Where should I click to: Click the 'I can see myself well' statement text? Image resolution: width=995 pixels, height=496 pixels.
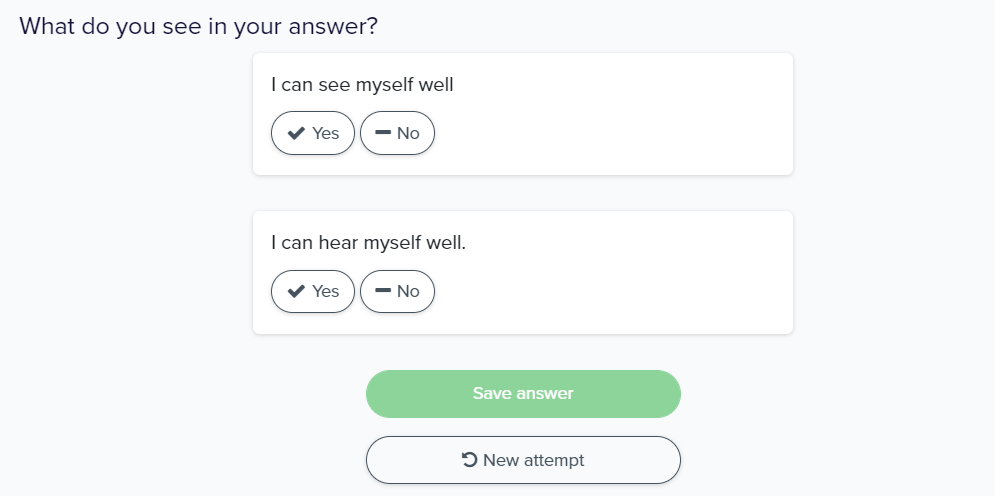362,85
